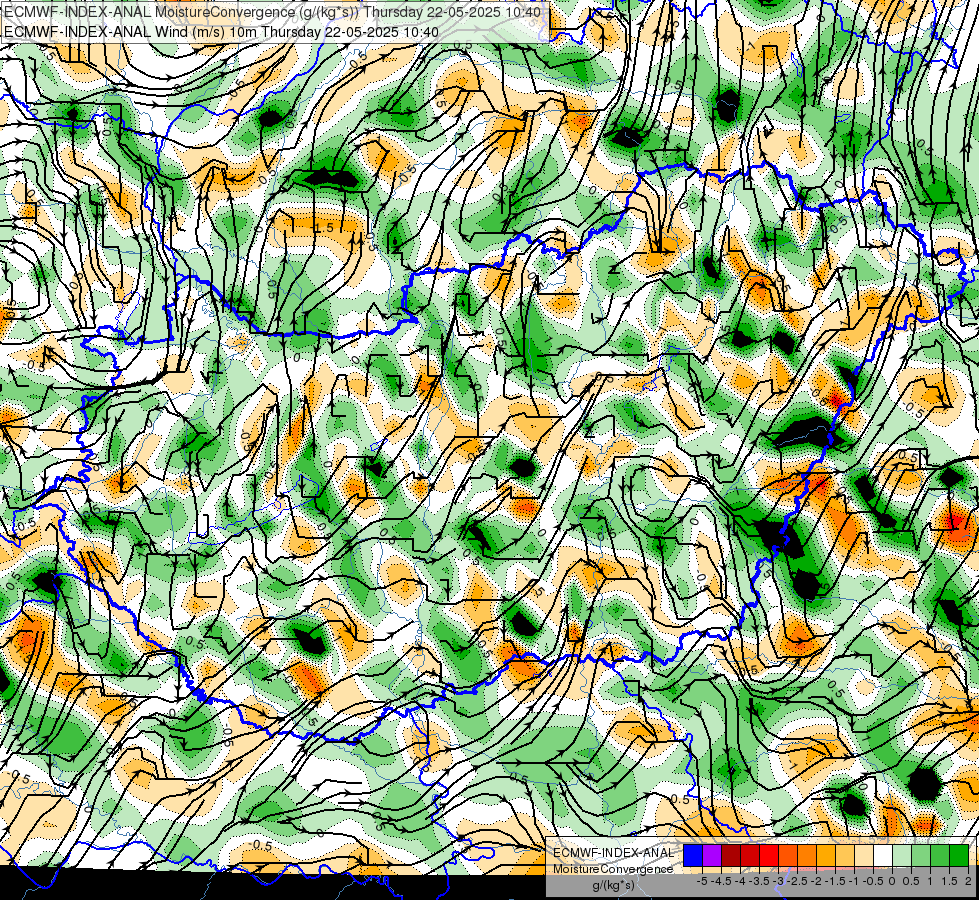Screen dimensions: 979x900
Task: Click the darkest red legend swatch
Action: pos(731,855)
